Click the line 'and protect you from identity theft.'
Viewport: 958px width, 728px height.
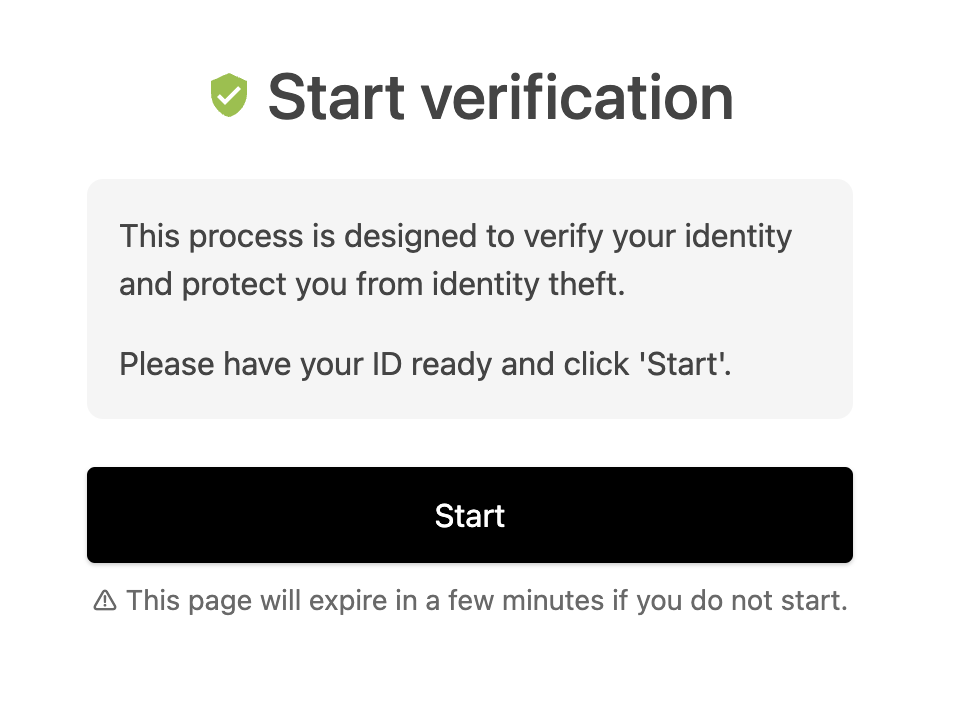(372, 284)
